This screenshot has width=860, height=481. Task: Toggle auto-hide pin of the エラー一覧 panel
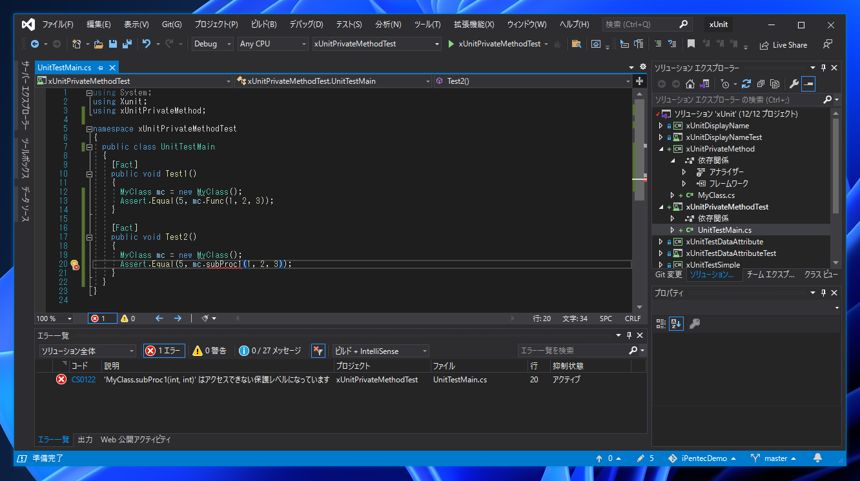click(629, 335)
